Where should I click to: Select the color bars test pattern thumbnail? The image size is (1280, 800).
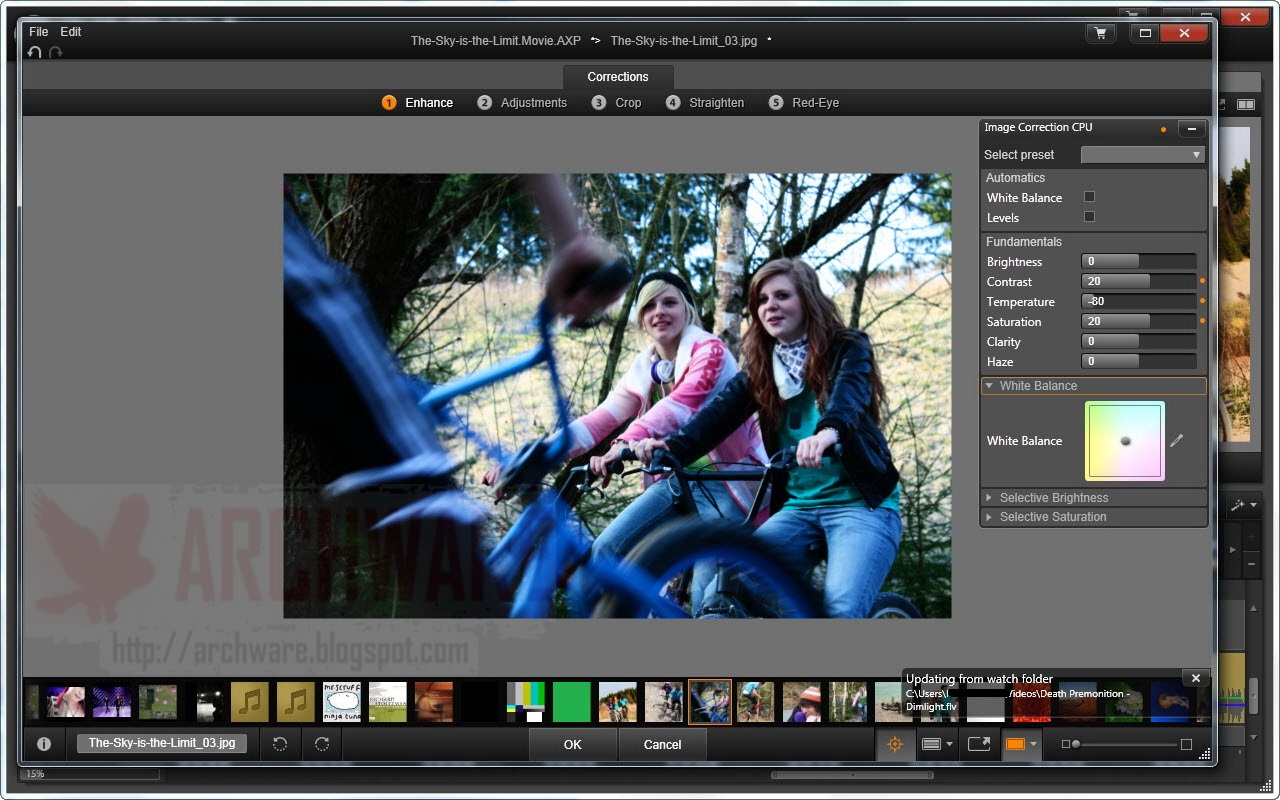point(526,702)
